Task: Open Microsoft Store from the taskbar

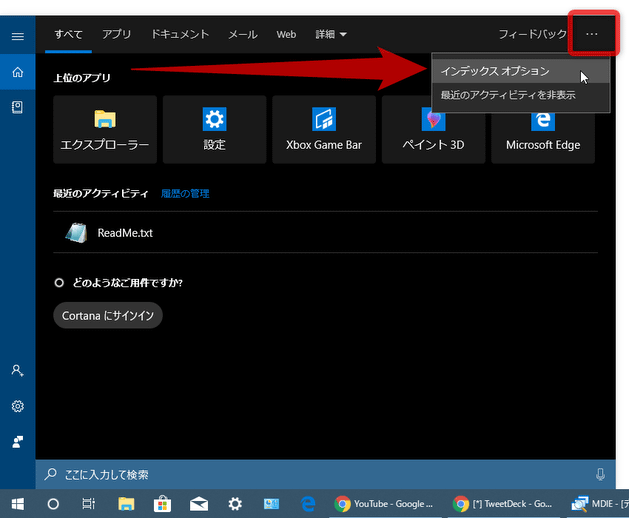Action: pos(162,504)
